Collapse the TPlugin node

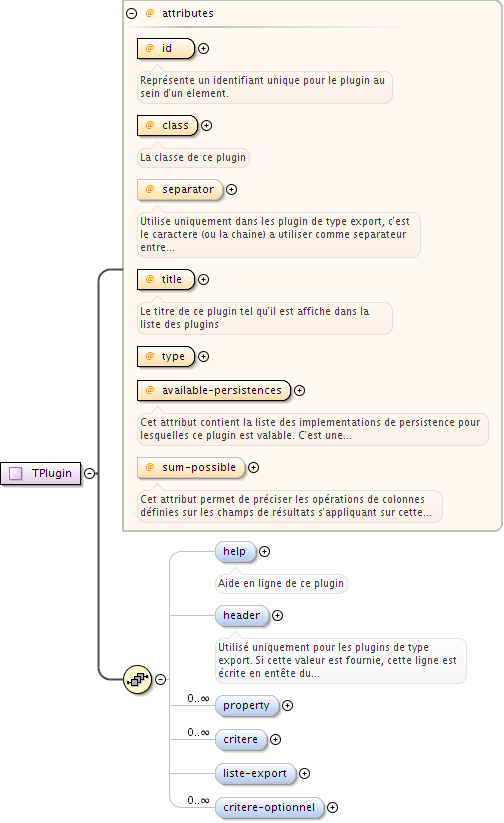(x=90, y=473)
